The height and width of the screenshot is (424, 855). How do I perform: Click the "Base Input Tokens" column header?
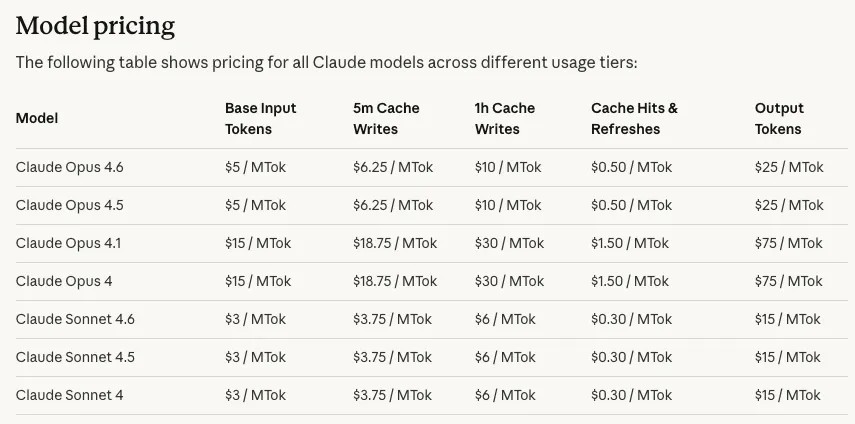pos(260,118)
